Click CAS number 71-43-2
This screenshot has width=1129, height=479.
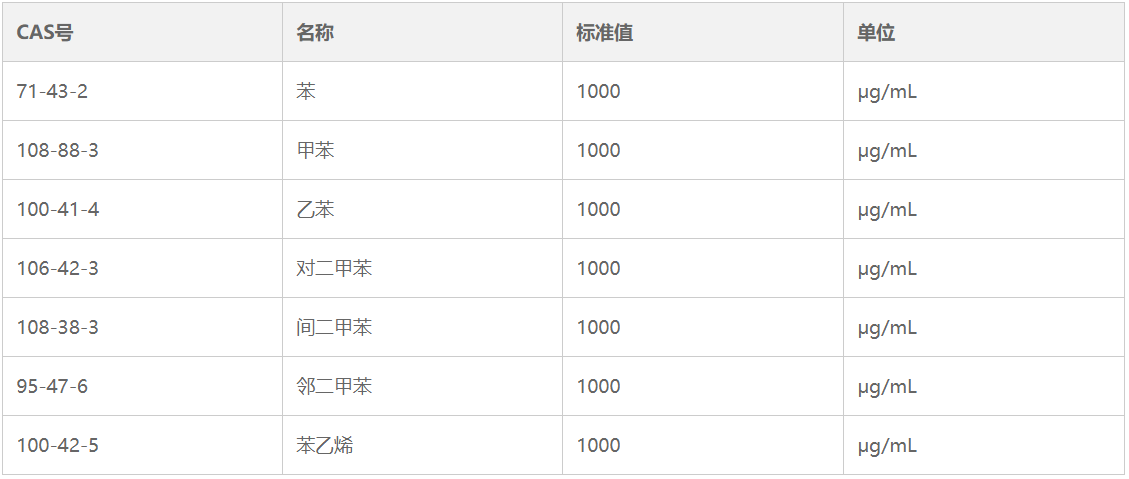point(52,91)
